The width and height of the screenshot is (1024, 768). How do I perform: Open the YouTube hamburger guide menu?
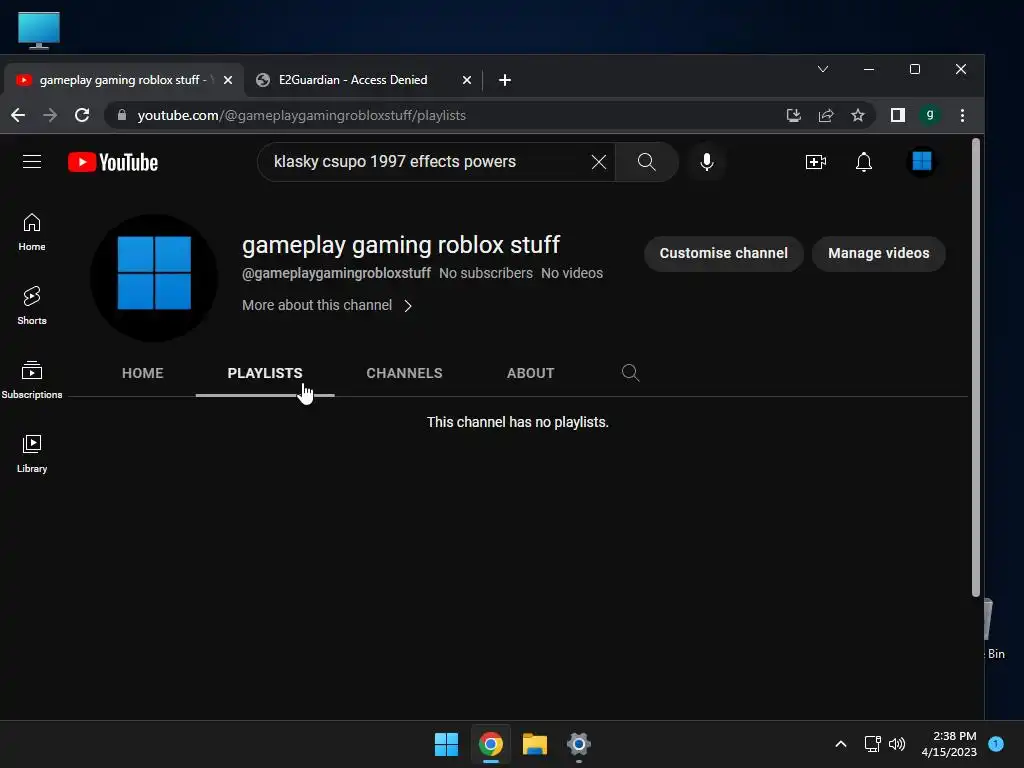(x=31, y=161)
